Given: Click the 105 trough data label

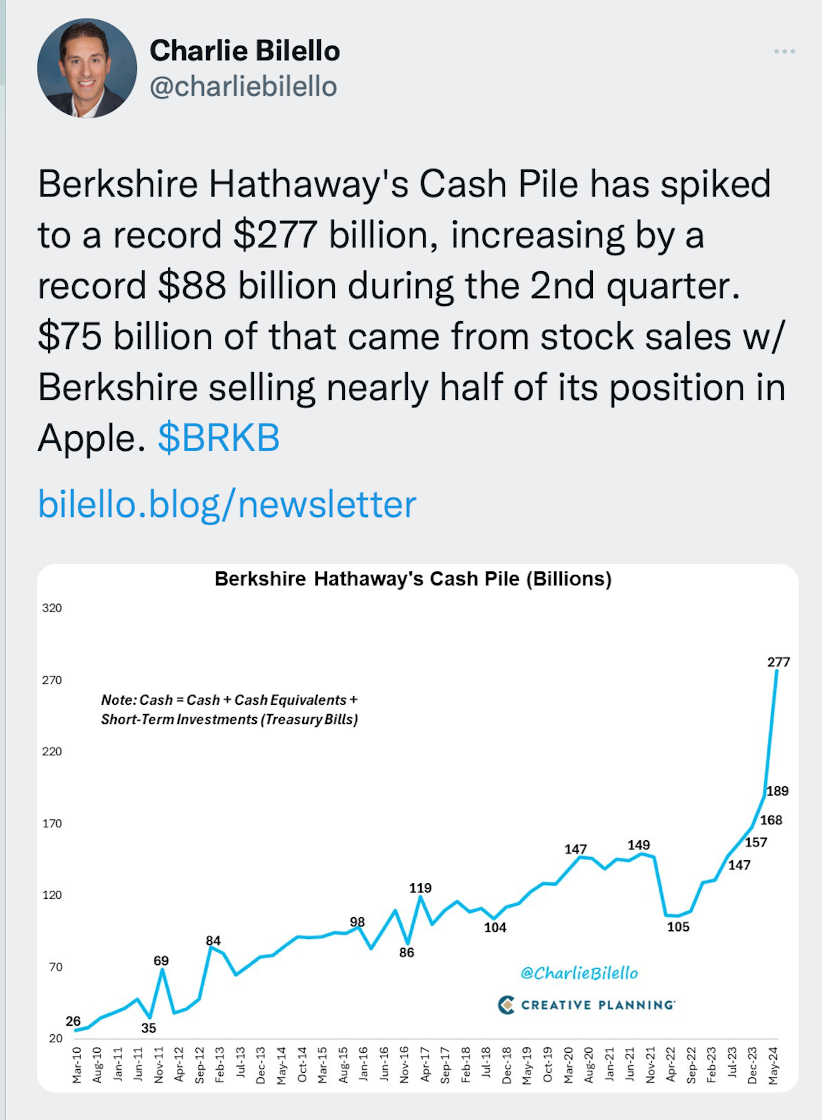Looking at the screenshot, I should pyautogui.click(x=678, y=927).
